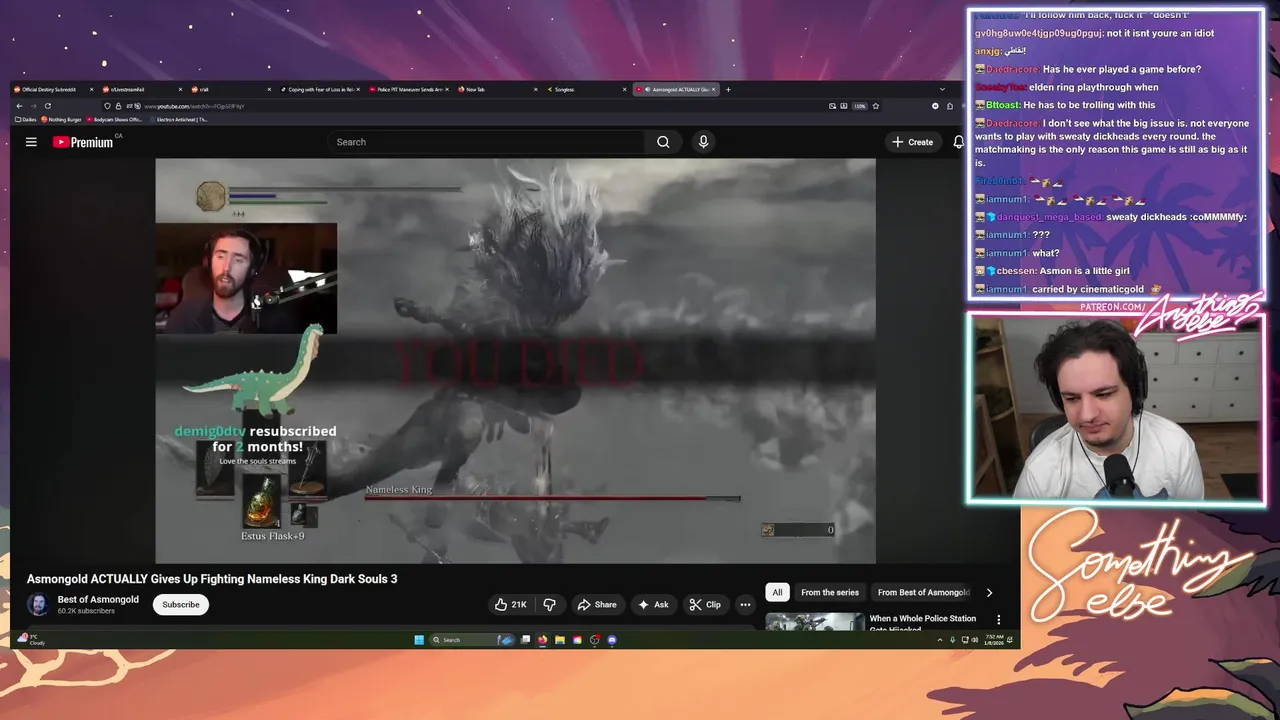This screenshot has height=720, width=1280.
Task: Click the video player area
Action: pyautogui.click(x=515, y=360)
